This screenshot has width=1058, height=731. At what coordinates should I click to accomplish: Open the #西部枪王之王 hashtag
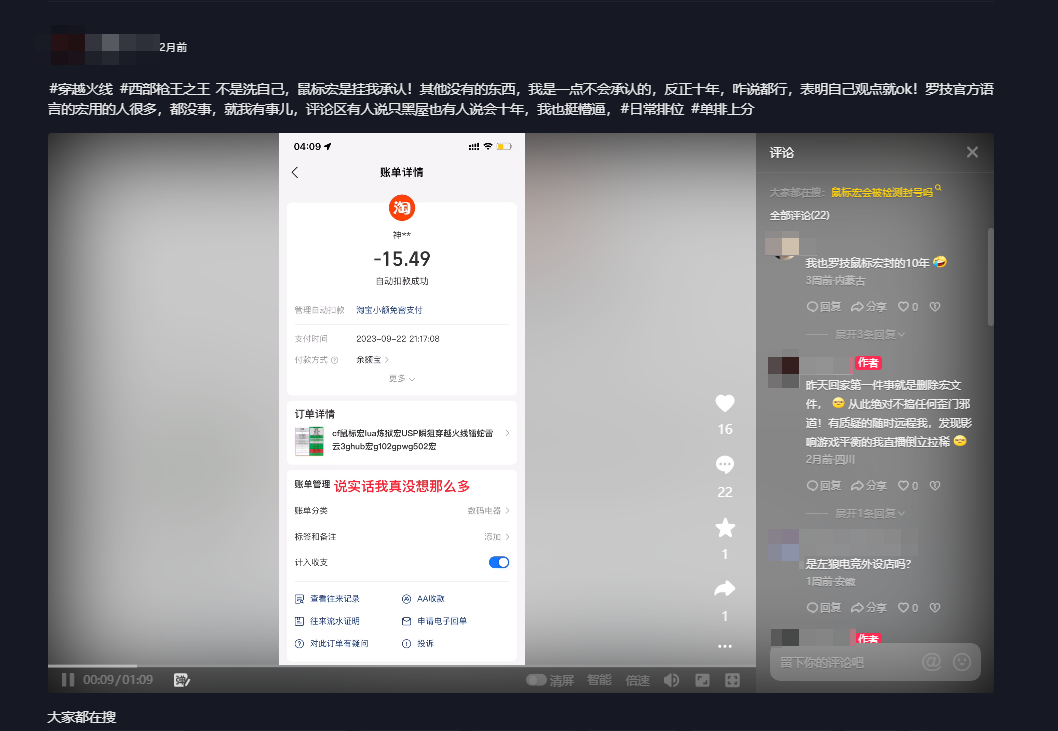pos(165,89)
